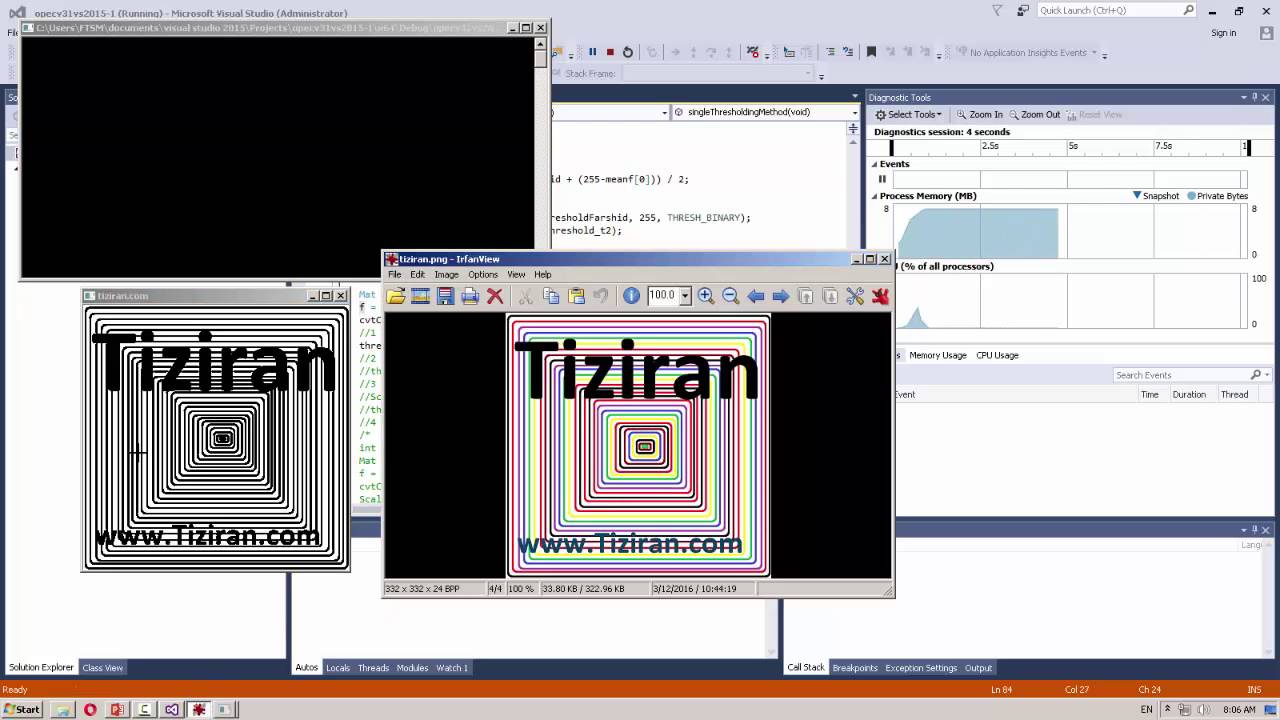Click the Open file icon in IrfanView
Screen dimensions: 1280x720
click(x=396, y=296)
